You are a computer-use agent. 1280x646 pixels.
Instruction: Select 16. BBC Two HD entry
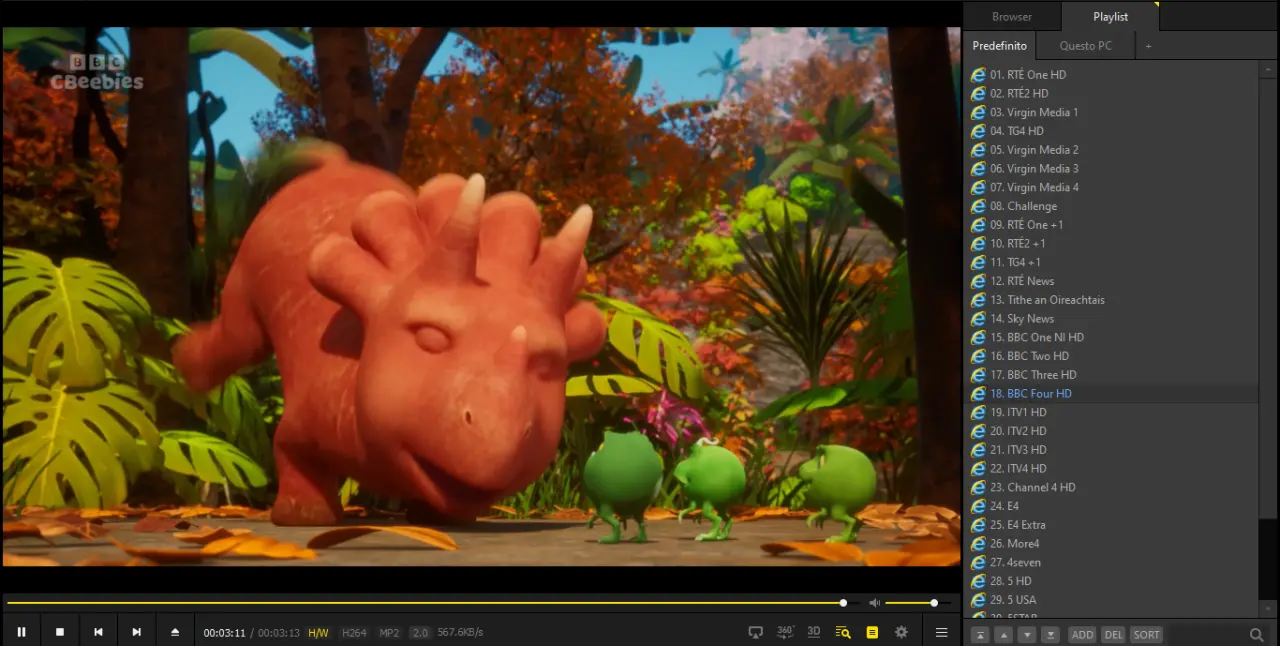coord(1112,356)
